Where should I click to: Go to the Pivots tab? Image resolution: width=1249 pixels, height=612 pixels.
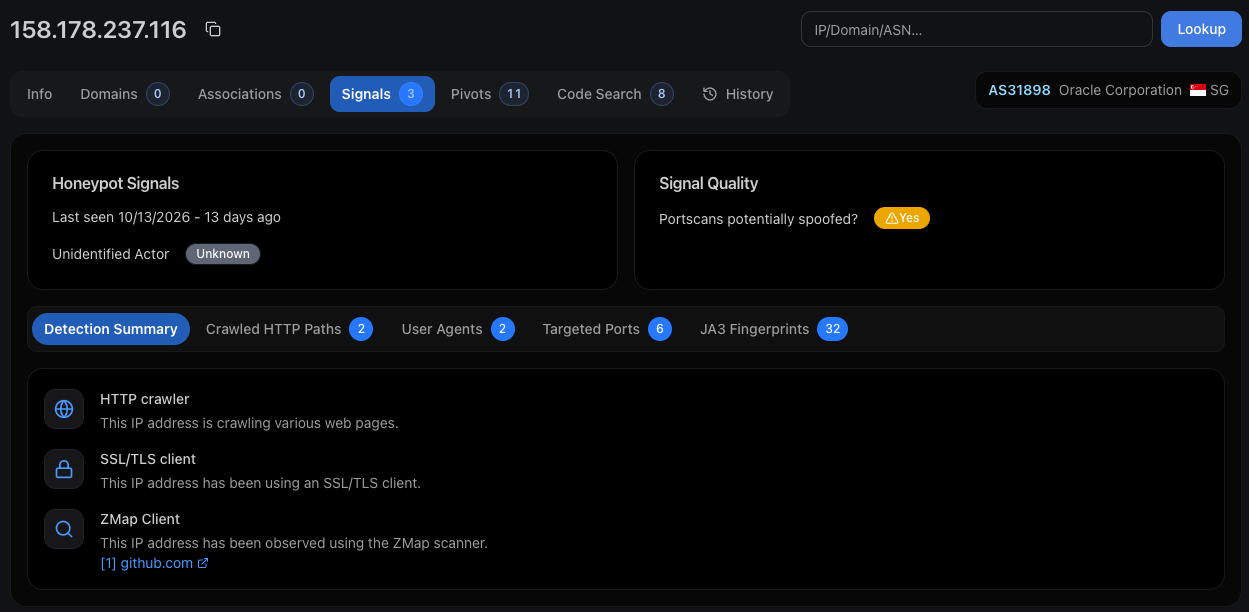[489, 94]
